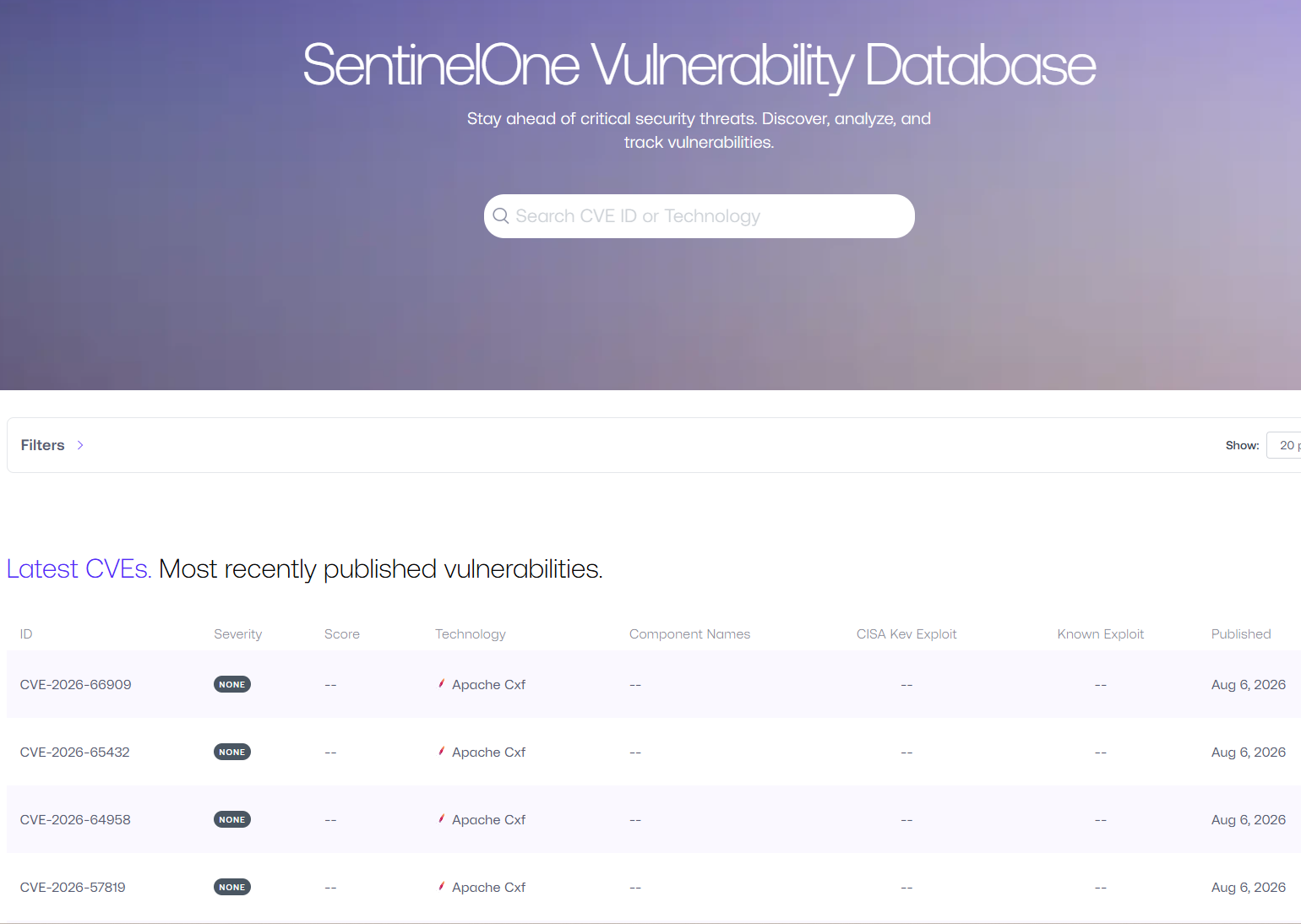Open the CVE-2026-57819 entry

[73, 887]
